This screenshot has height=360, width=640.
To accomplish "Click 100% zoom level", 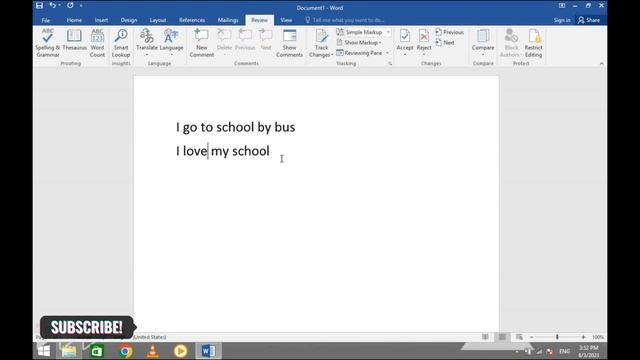I will tap(598, 337).
